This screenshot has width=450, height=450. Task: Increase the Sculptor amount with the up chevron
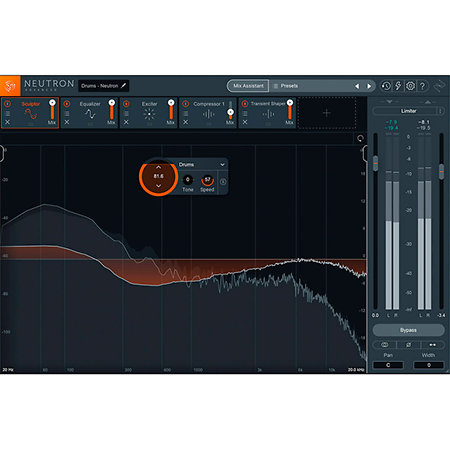(158, 167)
